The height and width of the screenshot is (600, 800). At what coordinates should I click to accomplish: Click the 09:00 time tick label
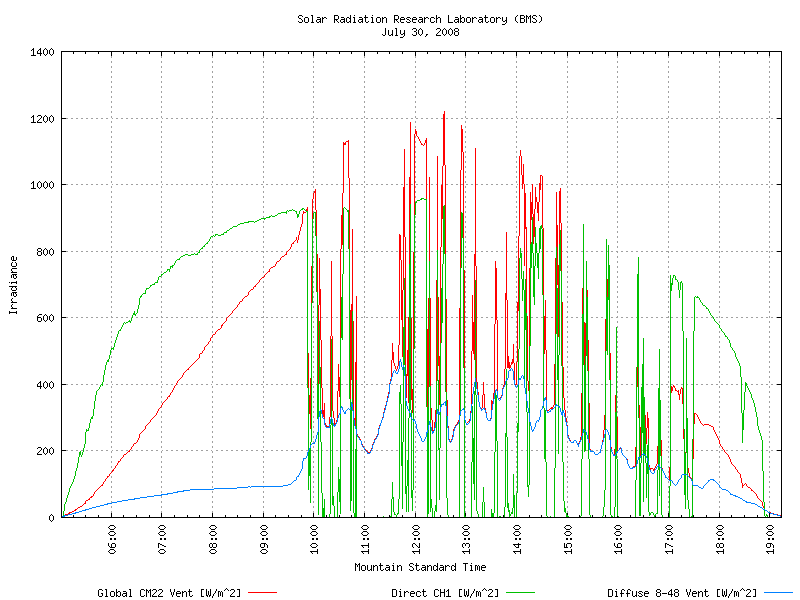264,538
